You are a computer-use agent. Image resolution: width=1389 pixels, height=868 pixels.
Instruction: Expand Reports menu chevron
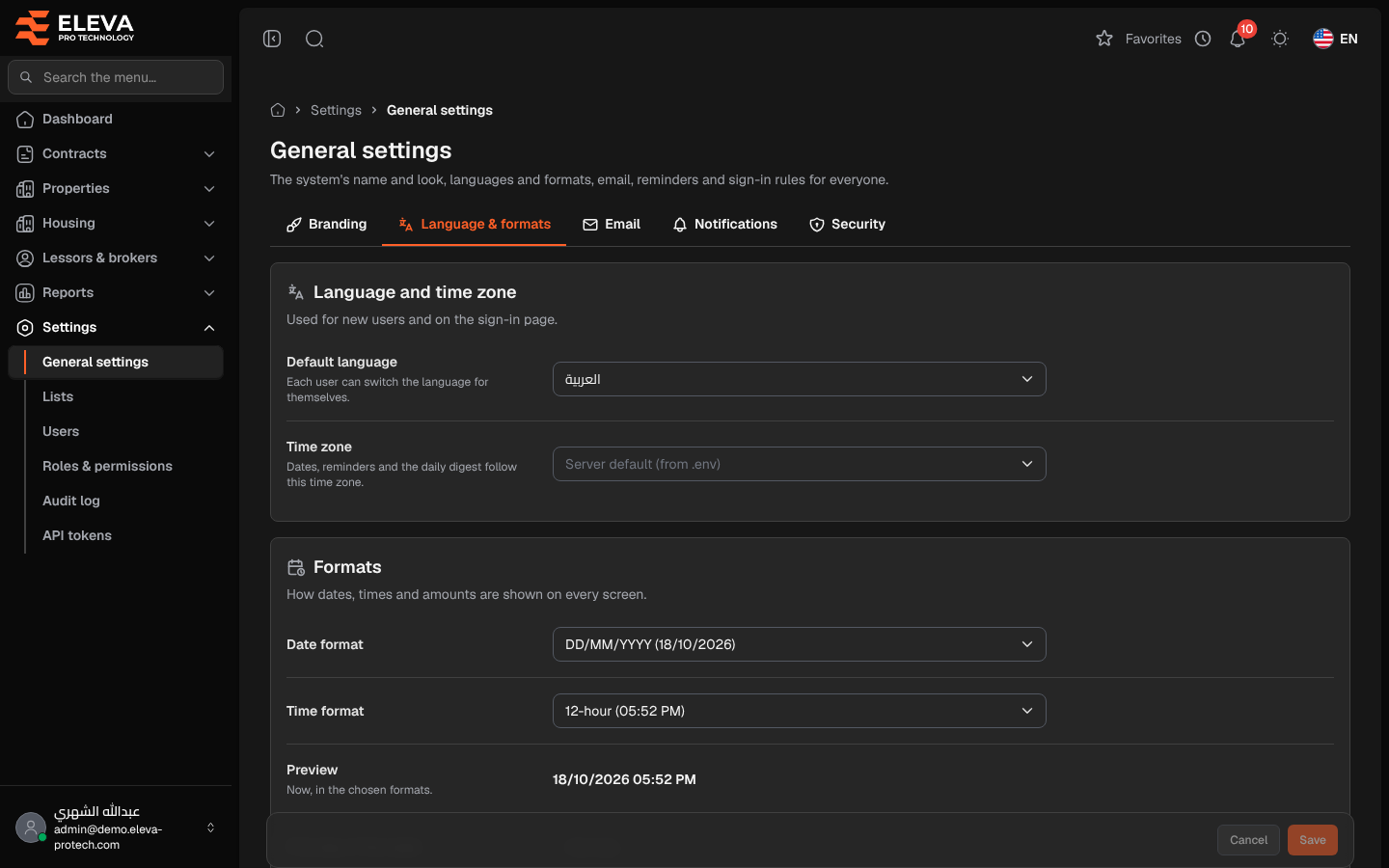[209, 292]
